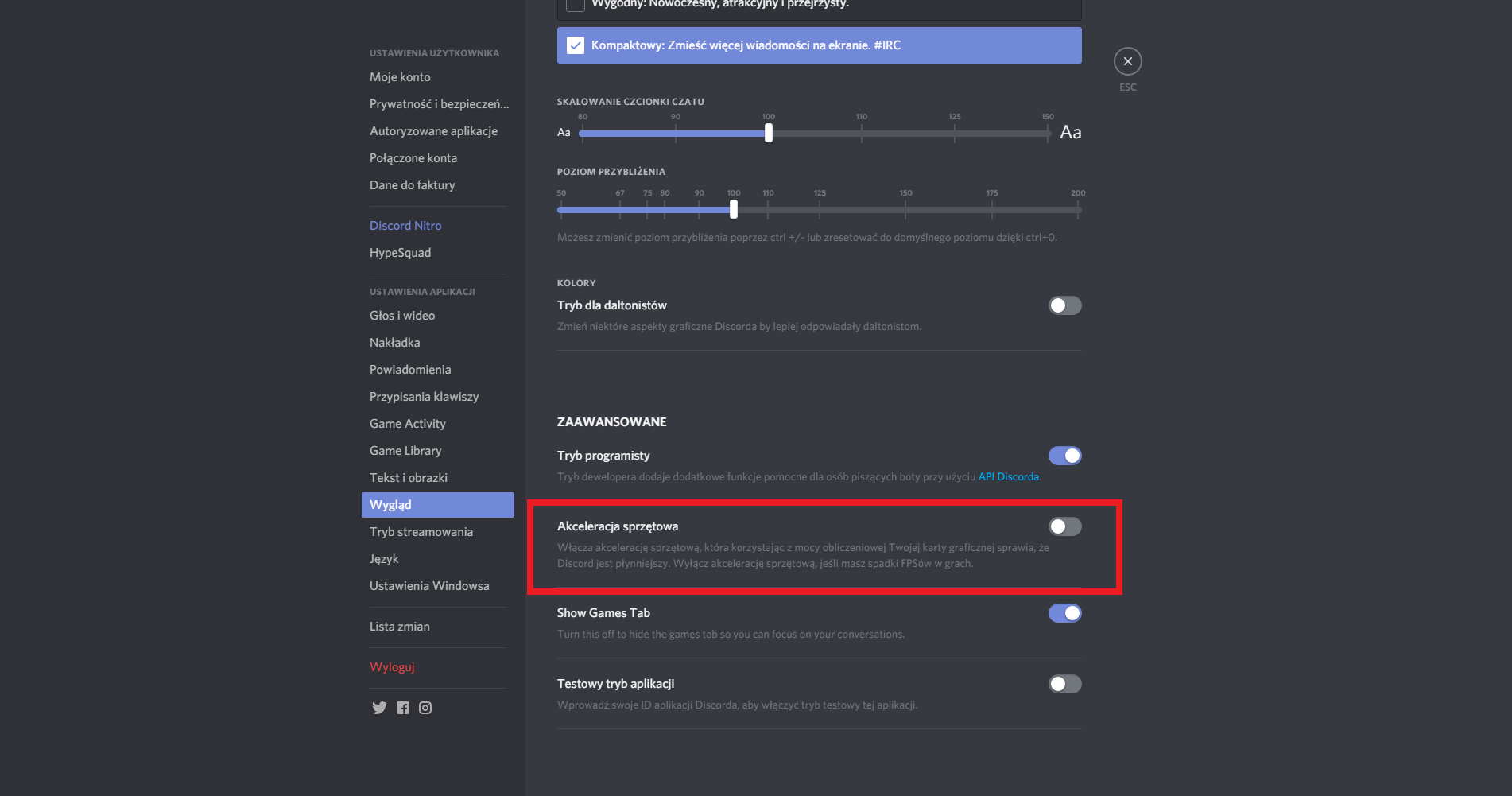Screen dimensions: 1512x796
Task: Click the API Discorda link
Action: click(x=1008, y=477)
